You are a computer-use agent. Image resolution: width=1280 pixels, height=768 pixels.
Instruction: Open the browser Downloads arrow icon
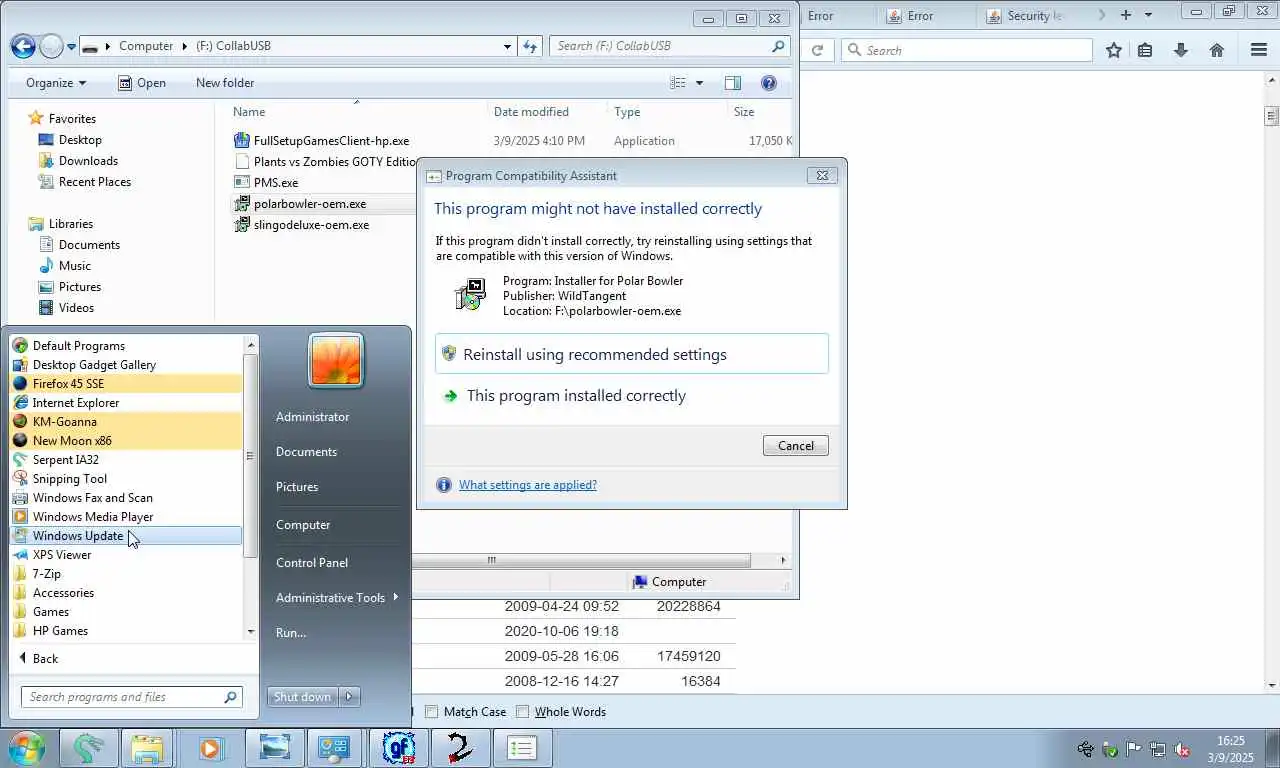tap(1181, 50)
